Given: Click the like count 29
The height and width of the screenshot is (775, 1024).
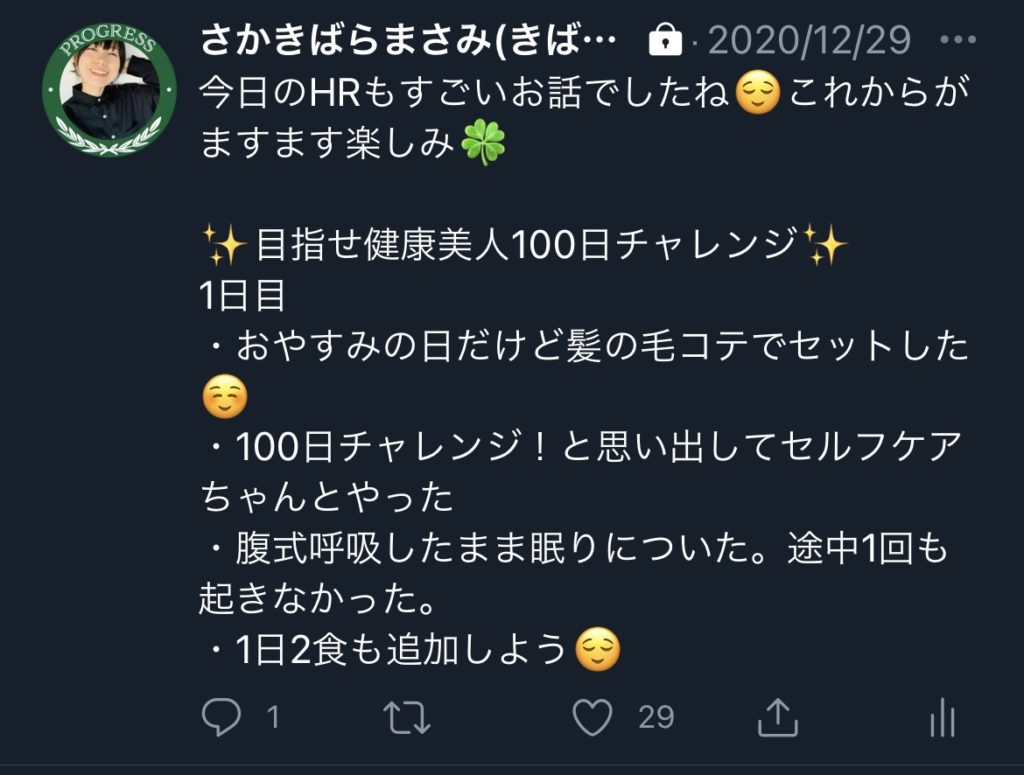Looking at the screenshot, I should click(656, 718).
